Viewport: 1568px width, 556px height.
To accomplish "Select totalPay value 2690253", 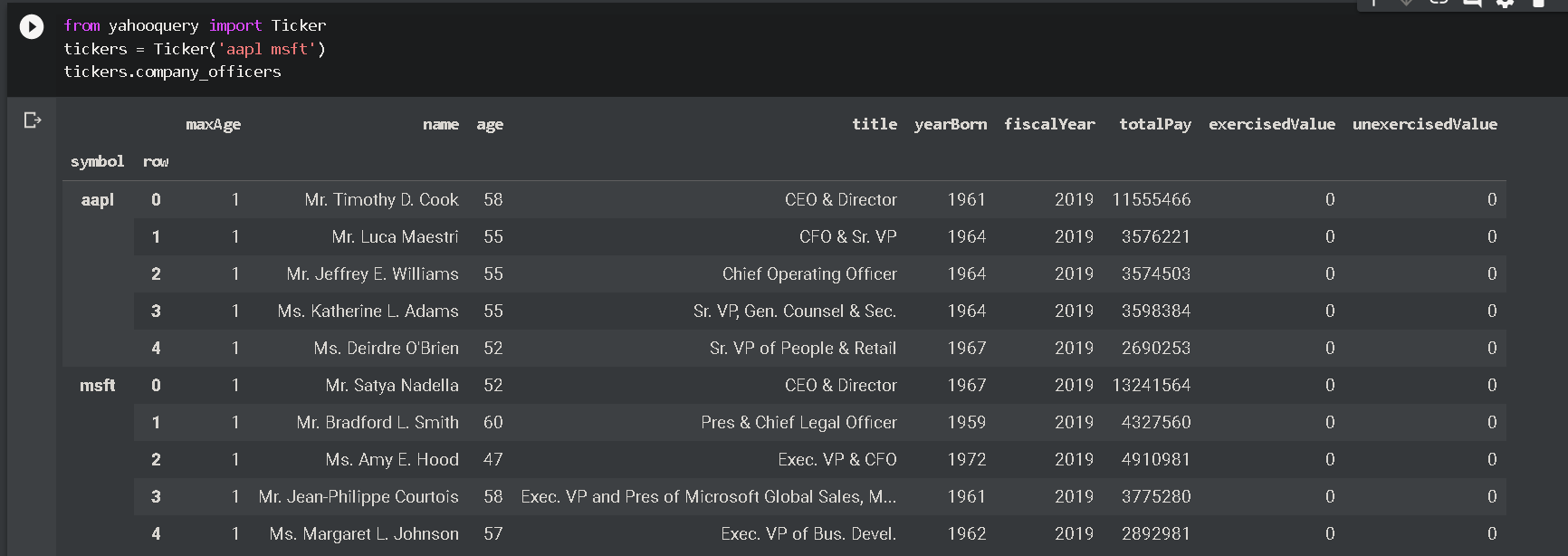I will click(1156, 348).
